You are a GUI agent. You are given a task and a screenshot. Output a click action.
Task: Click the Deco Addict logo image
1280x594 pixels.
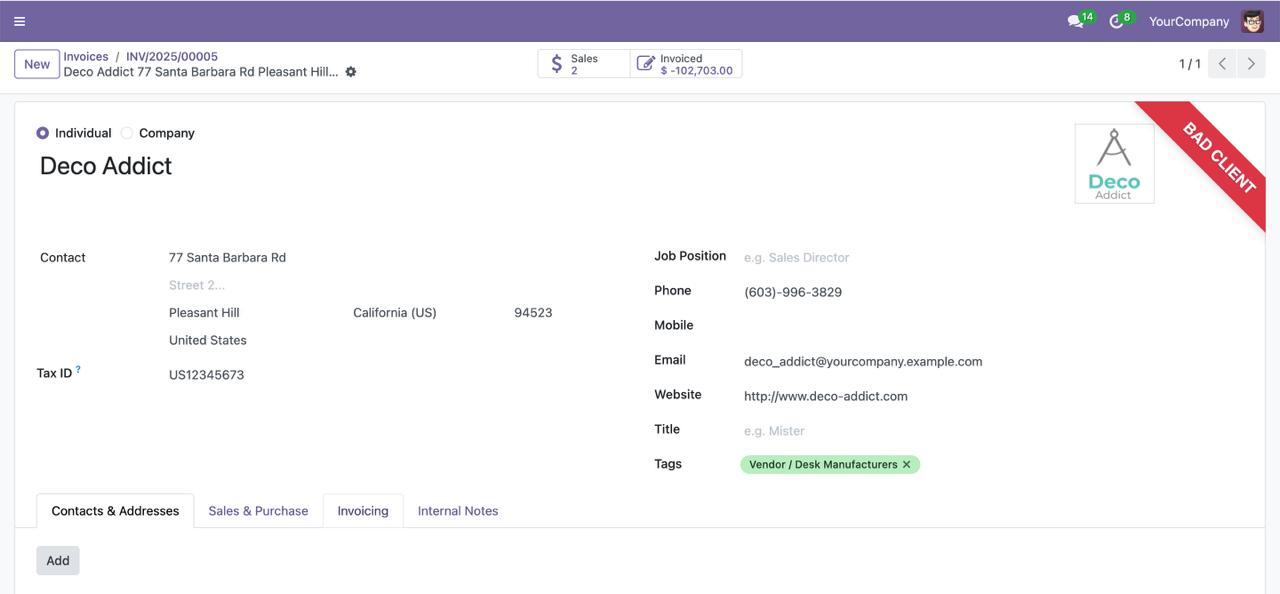pyautogui.click(x=1114, y=163)
